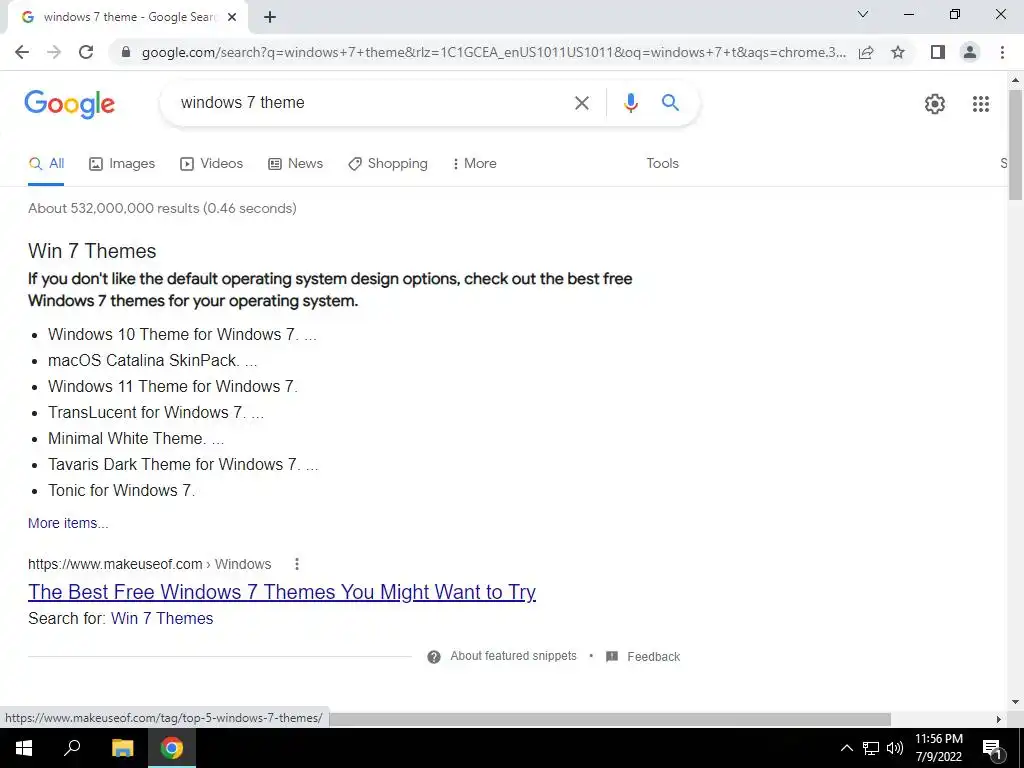Click About featured snippets
Image resolution: width=1024 pixels, height=768 pixels.
tap(513, 656)
